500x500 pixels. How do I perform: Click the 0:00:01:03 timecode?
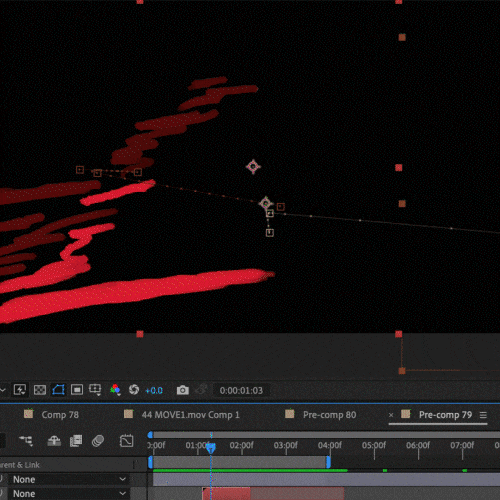tap(241, 390)
